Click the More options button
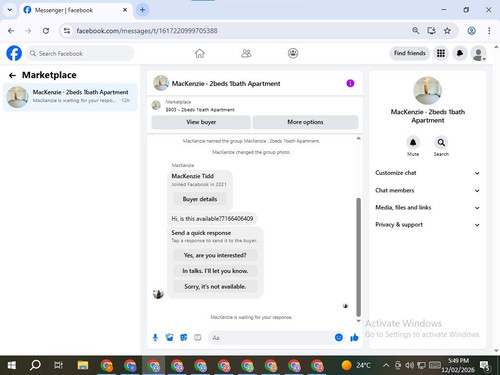500x375 pixels. coord(305,122)
